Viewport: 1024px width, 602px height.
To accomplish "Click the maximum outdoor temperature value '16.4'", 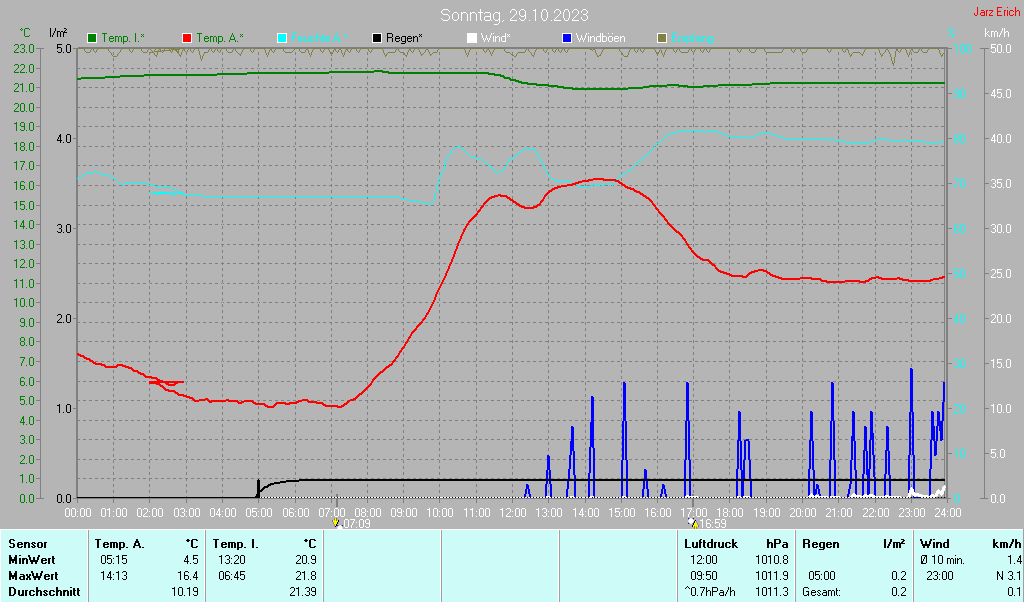I will click(188, 577).
